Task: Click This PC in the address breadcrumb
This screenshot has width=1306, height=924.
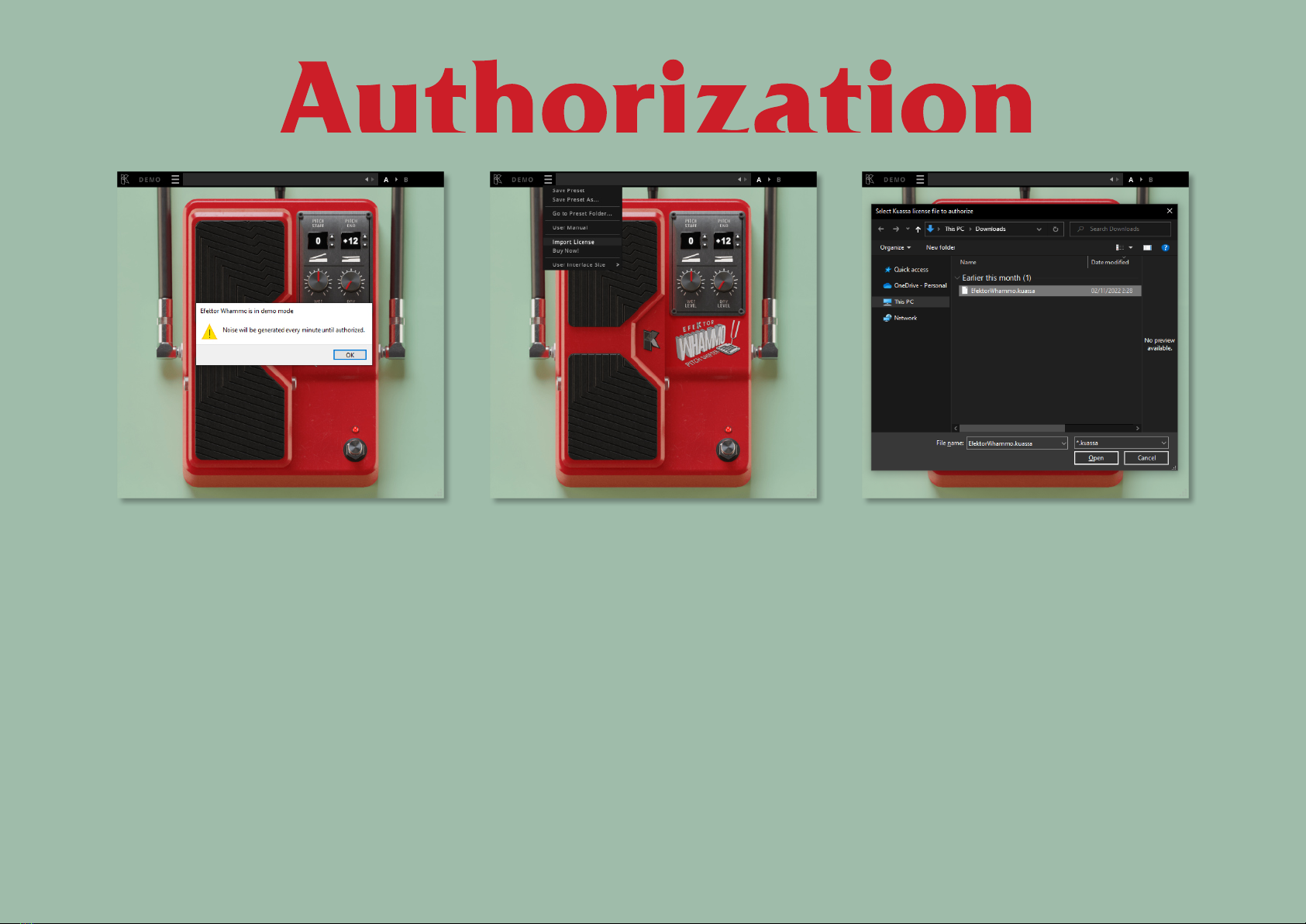Action: (954, 229)
